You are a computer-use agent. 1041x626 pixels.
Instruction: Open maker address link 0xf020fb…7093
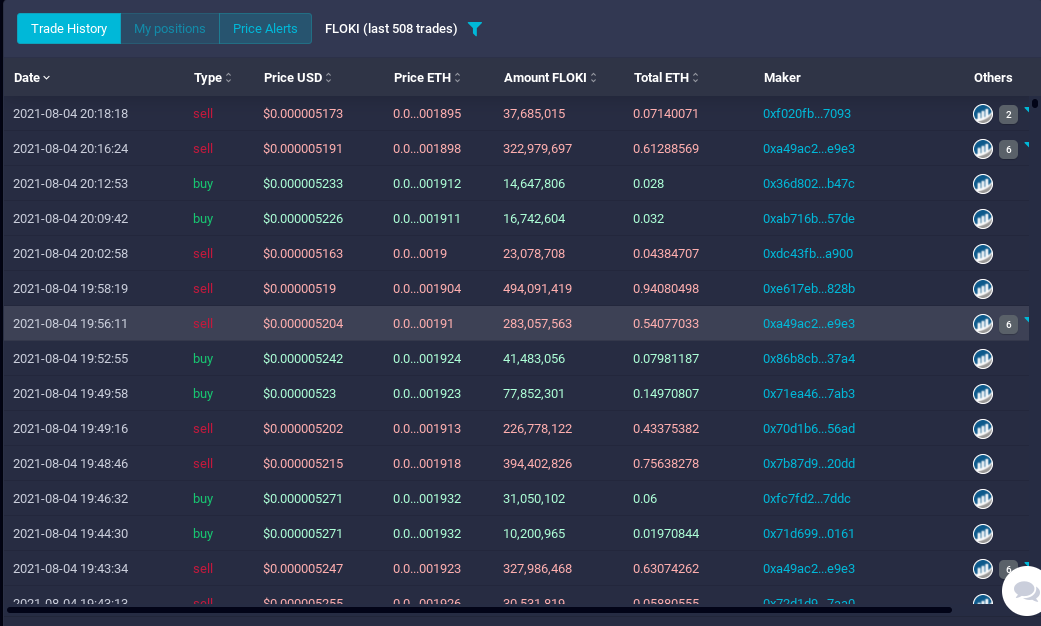point(809,114)
